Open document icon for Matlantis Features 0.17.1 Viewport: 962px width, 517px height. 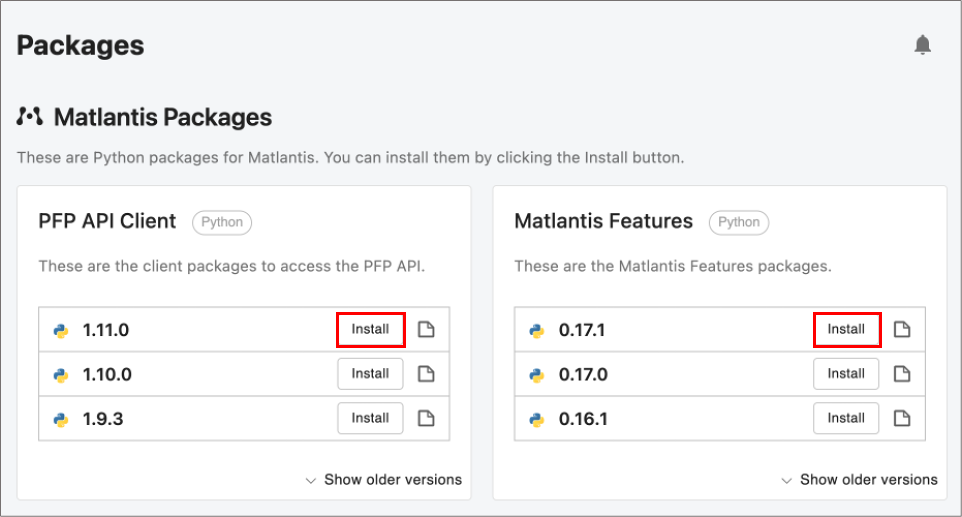[x=902, y=330]
